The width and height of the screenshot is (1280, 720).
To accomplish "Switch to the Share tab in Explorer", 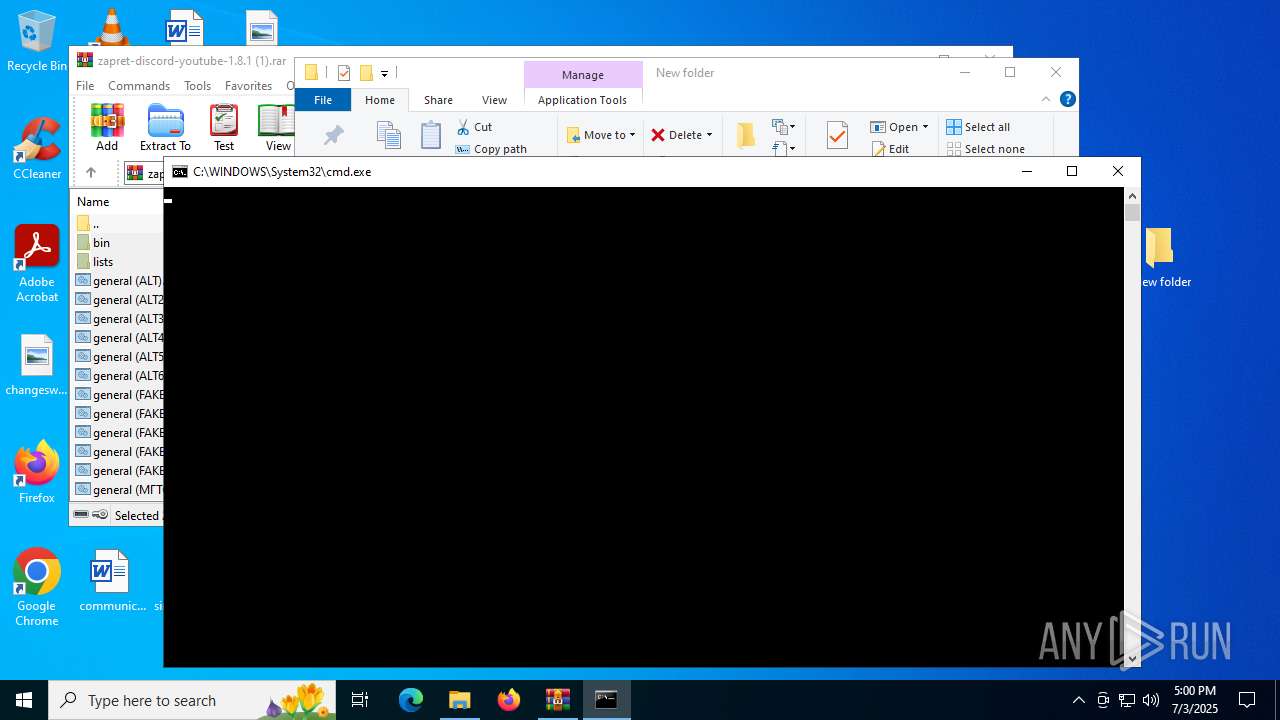I will (438, 100).
